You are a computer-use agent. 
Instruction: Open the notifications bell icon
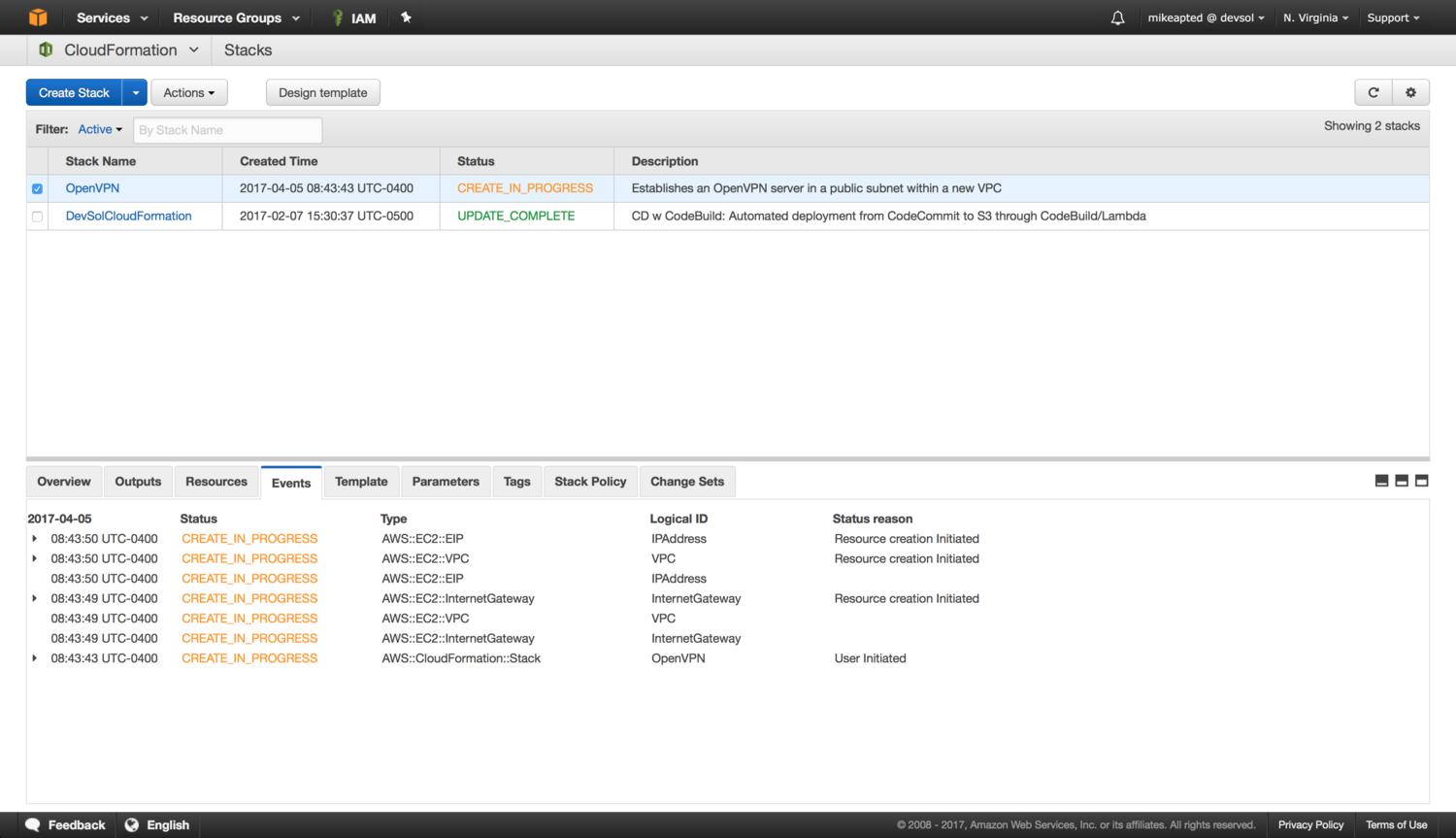point(1117,17)
